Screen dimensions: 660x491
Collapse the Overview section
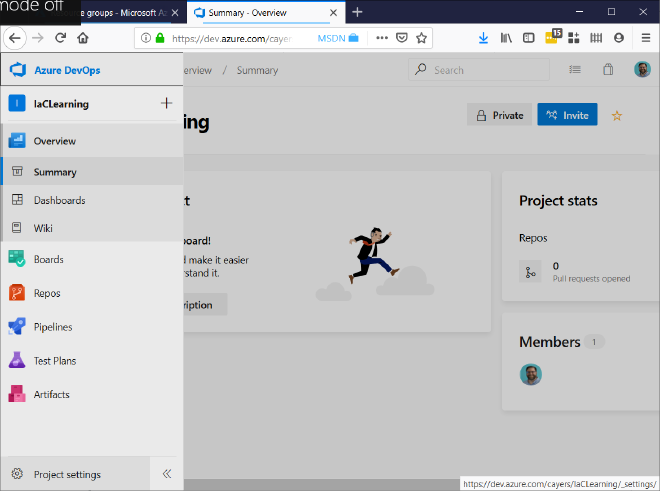coord(54,141)
